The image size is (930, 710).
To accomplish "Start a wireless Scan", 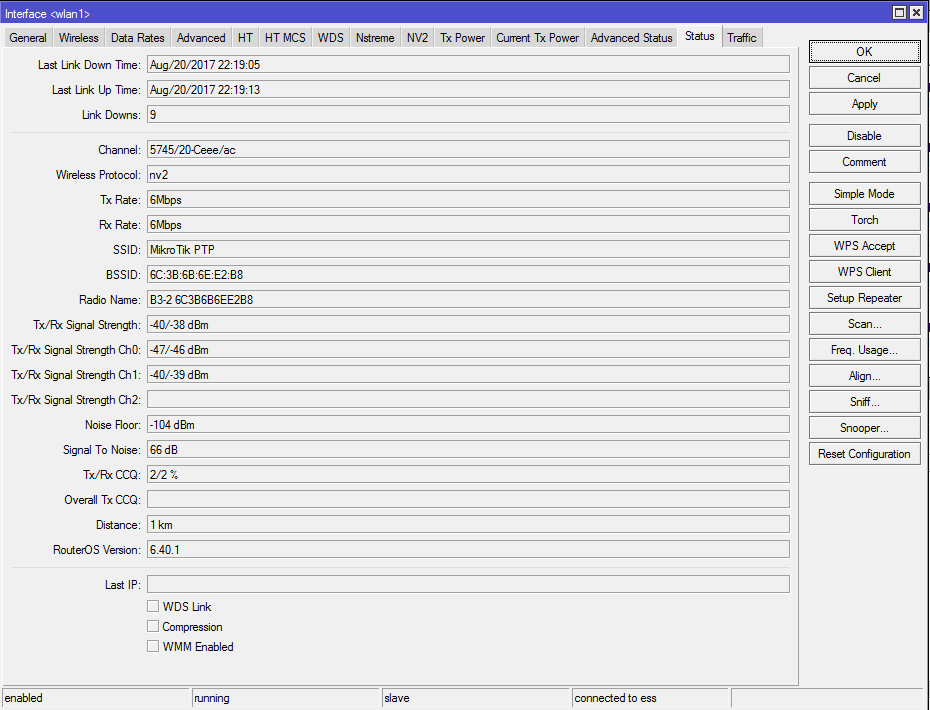I will 864,323.
